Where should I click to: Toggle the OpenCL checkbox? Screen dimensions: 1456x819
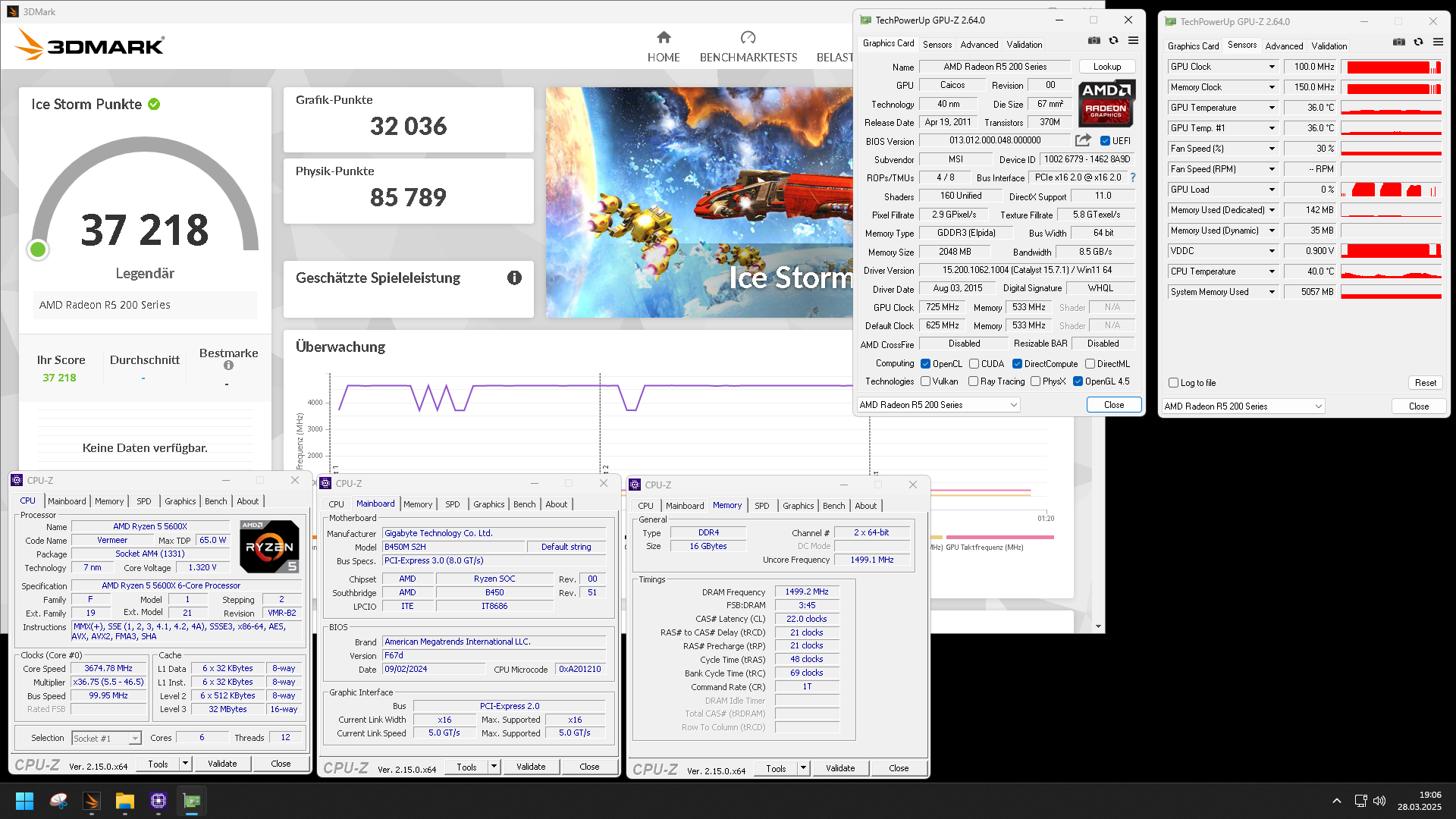coord(925,364)
